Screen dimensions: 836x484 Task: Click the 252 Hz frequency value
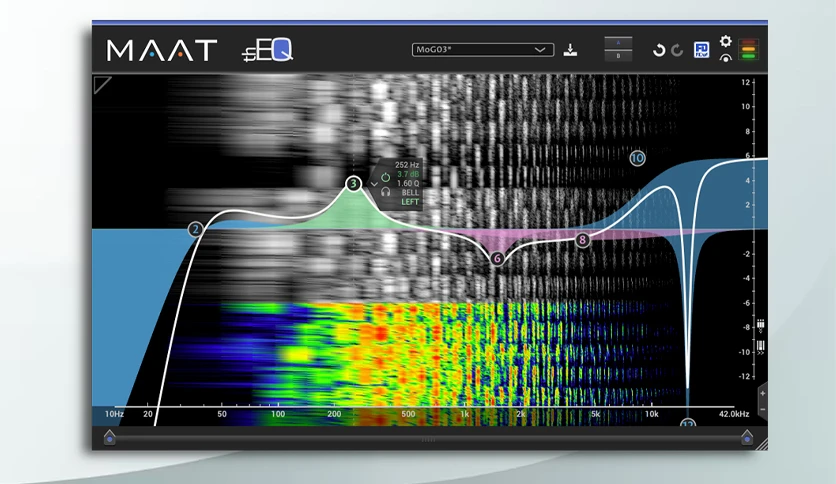(x=407, y=165)
